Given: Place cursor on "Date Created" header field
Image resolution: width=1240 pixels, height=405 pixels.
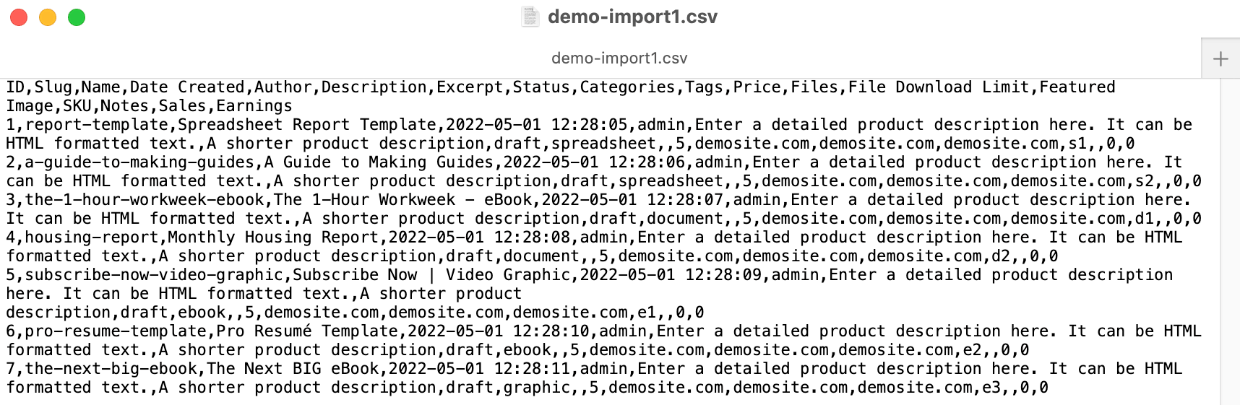Looking at the screenshot, I should [187, 87].
